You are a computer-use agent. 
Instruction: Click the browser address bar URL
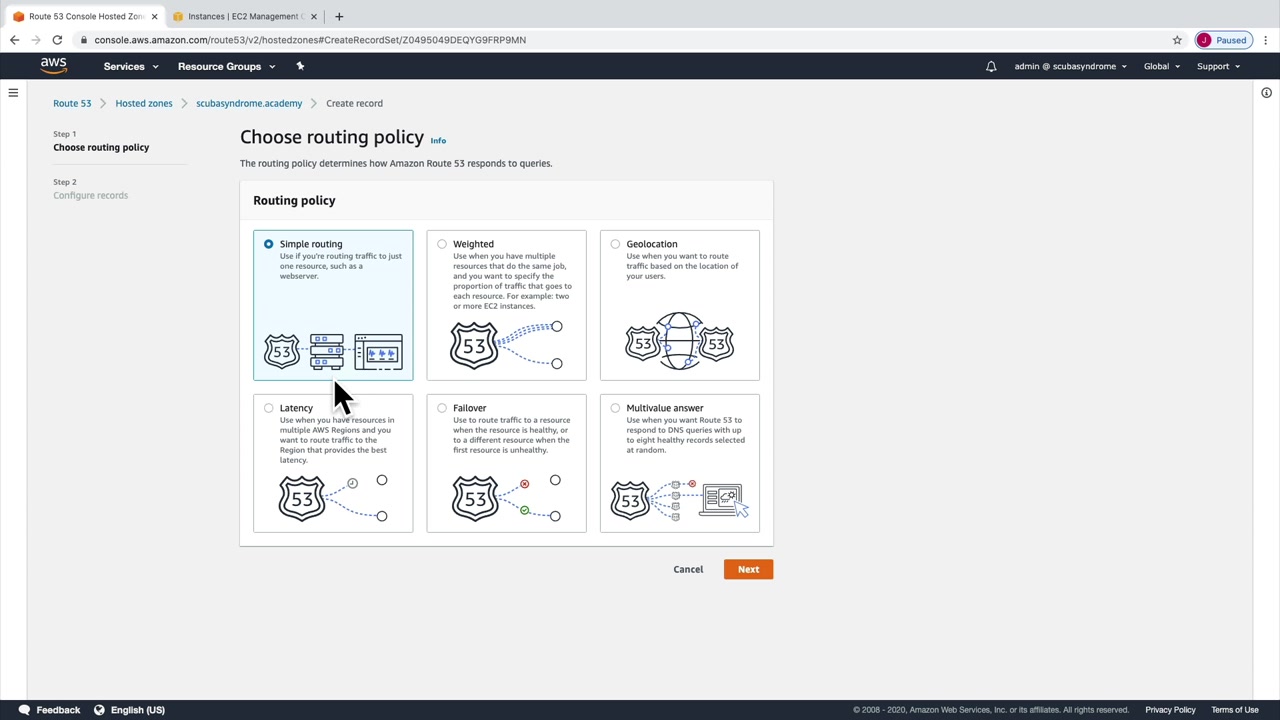point(310,40)
